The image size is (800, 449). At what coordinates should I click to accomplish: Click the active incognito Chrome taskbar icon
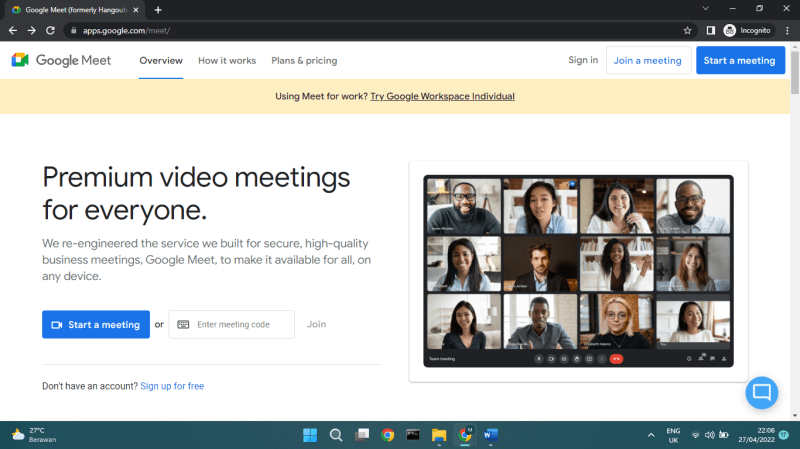[465, 435]
